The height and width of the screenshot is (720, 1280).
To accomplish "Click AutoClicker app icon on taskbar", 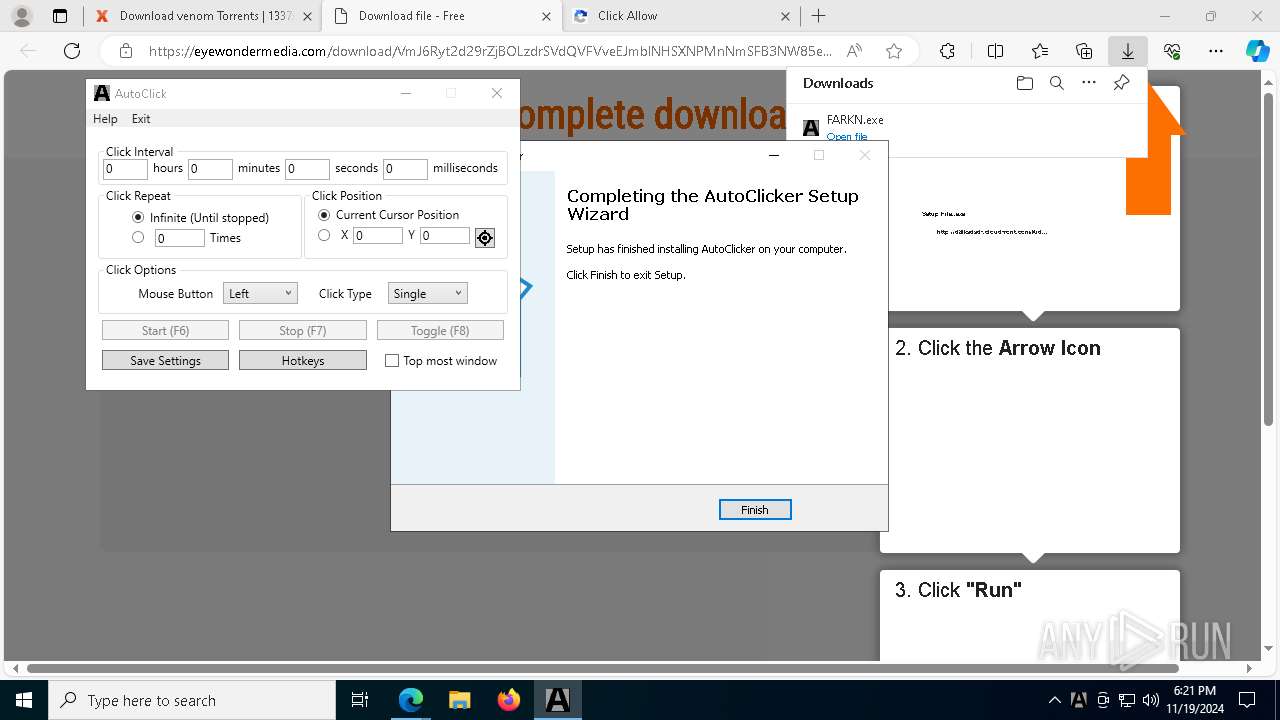I will (557, 700).
